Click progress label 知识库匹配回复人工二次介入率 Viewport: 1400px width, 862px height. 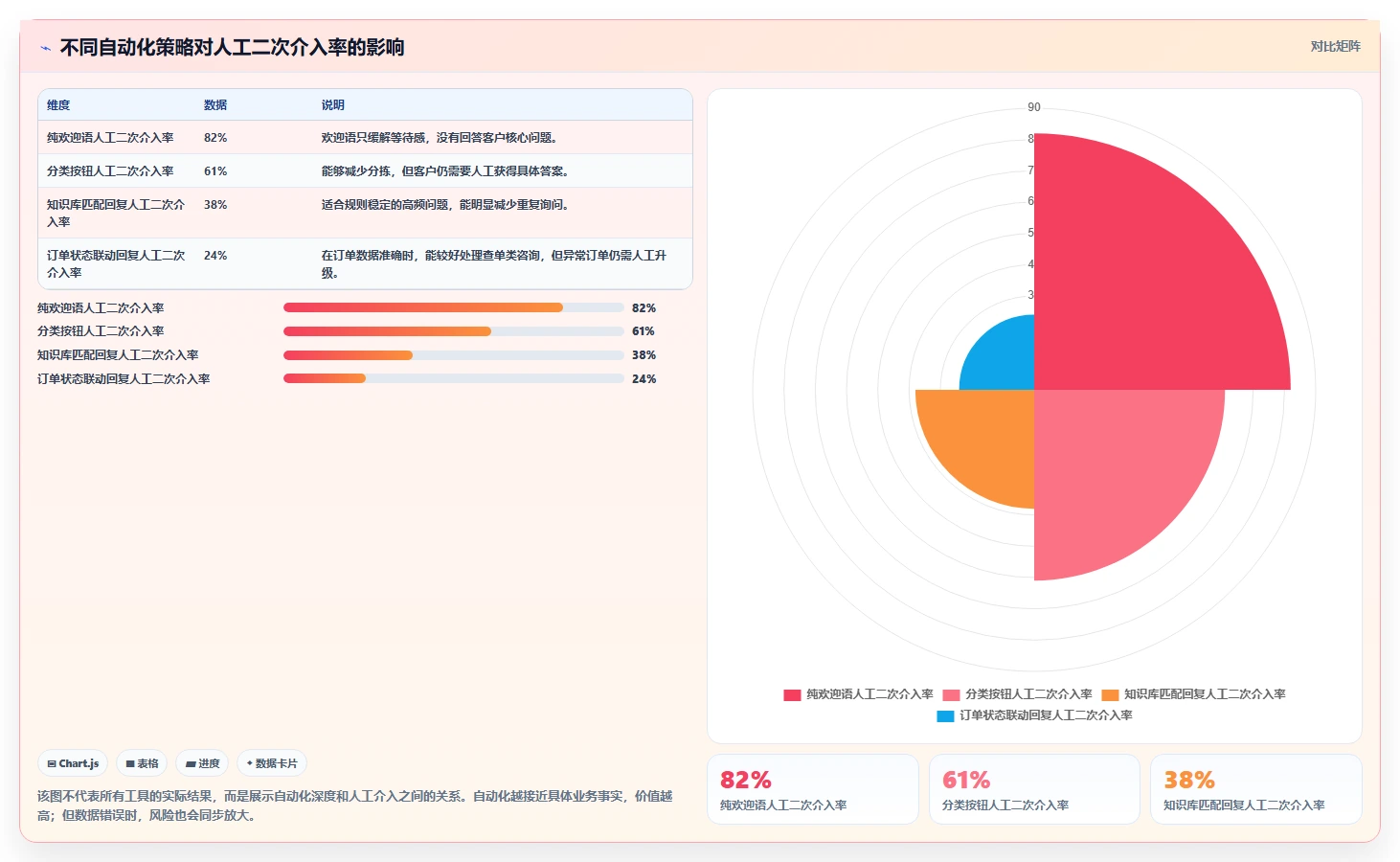point(118,355)
